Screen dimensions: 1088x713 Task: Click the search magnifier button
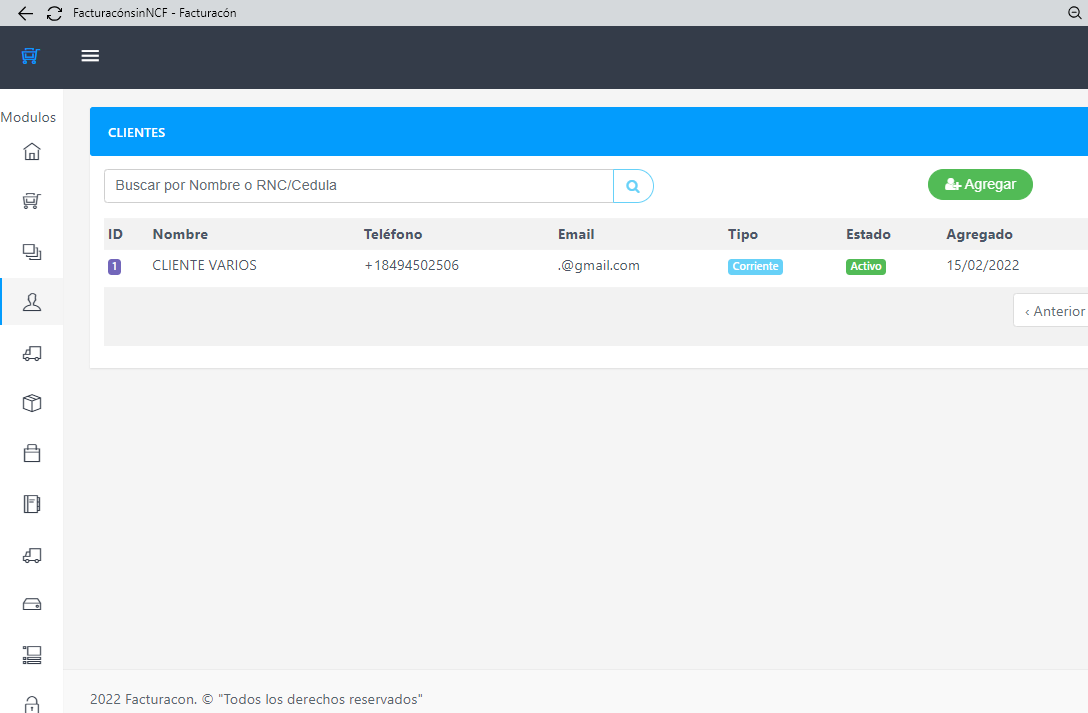(633, 186)
